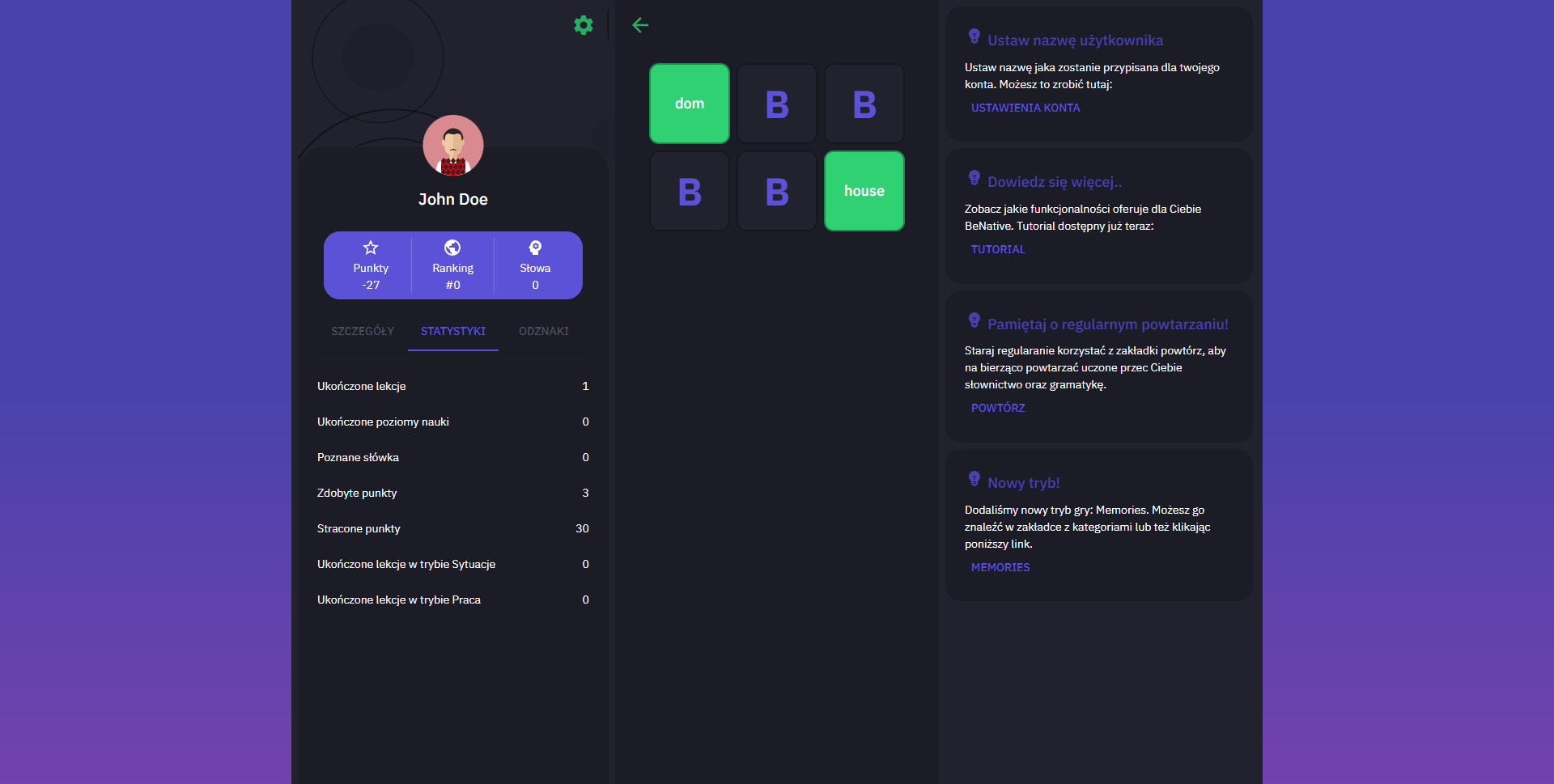Switch to the SZCZEGÓŁY tab
1554x784 pixels.
point(362,331)
